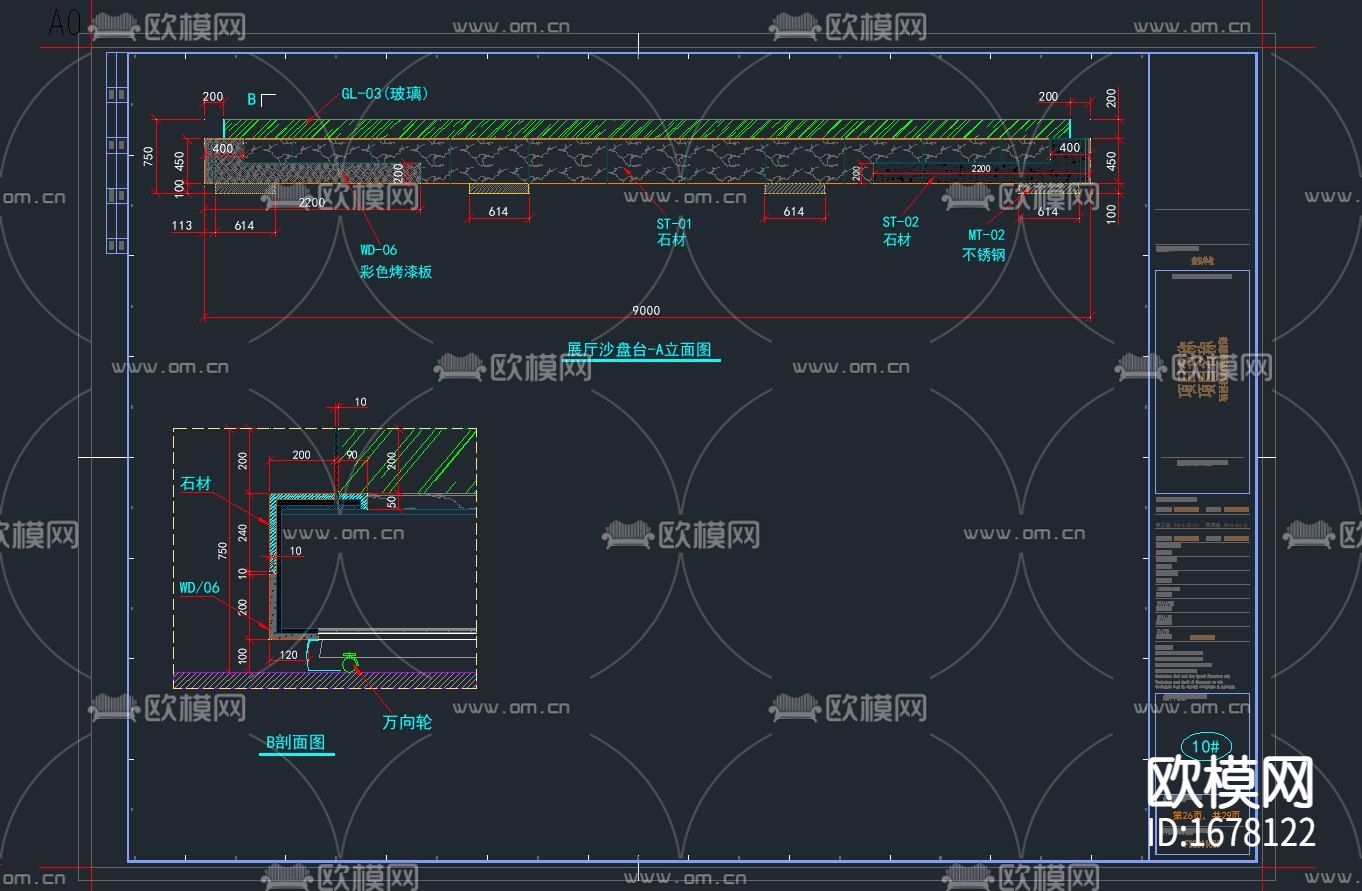Select the WD/06 label in section view
The height and width of the screenshot is (891, 1362).
pyautogui.click(x=199, y=588)
